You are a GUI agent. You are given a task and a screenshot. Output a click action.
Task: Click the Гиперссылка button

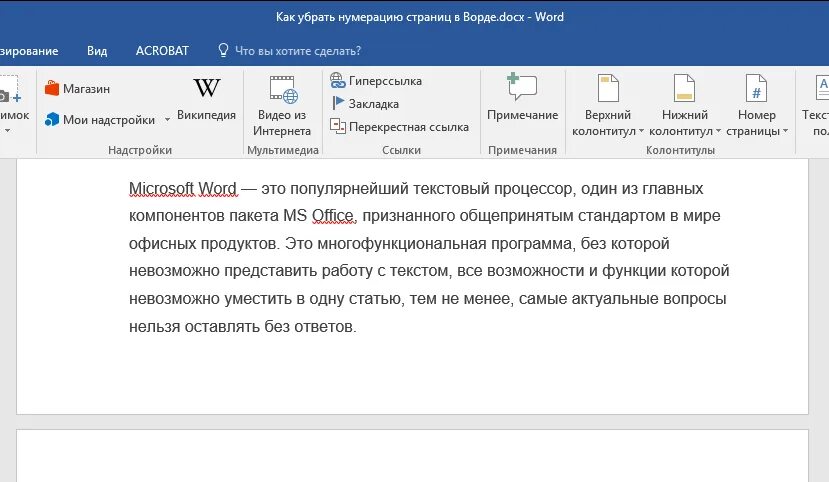pos(376,81)
